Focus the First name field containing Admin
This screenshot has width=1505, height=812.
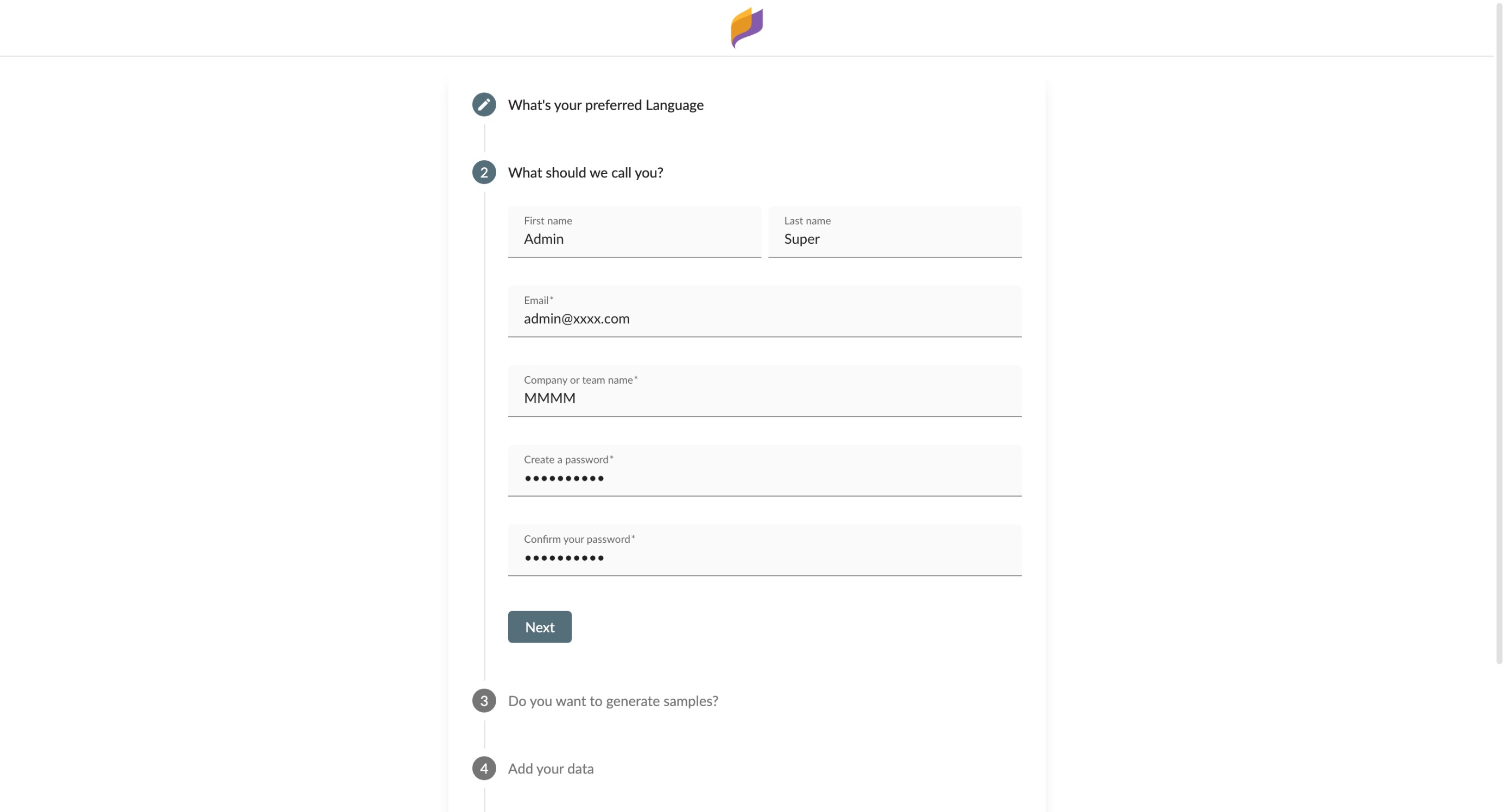634,239
